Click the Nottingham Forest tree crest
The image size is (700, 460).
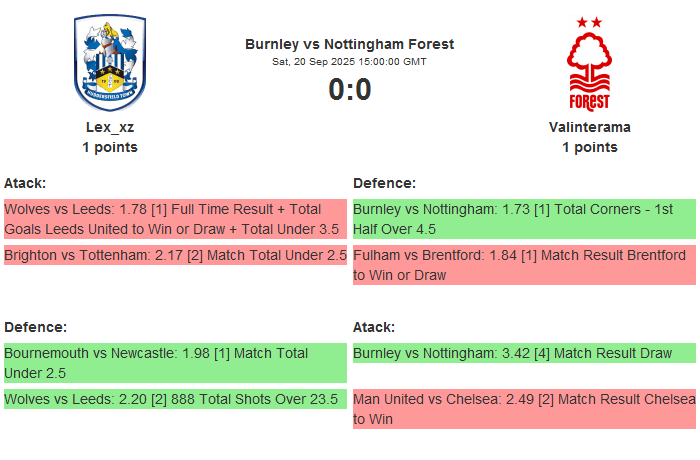[589, 63]
